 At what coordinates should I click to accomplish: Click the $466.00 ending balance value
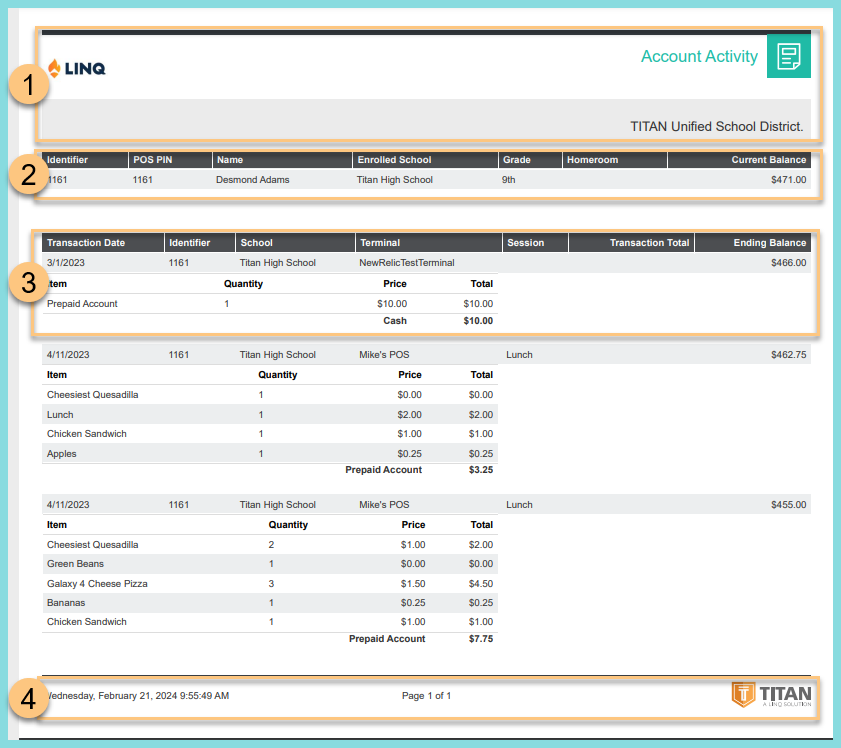click(787, 262)
